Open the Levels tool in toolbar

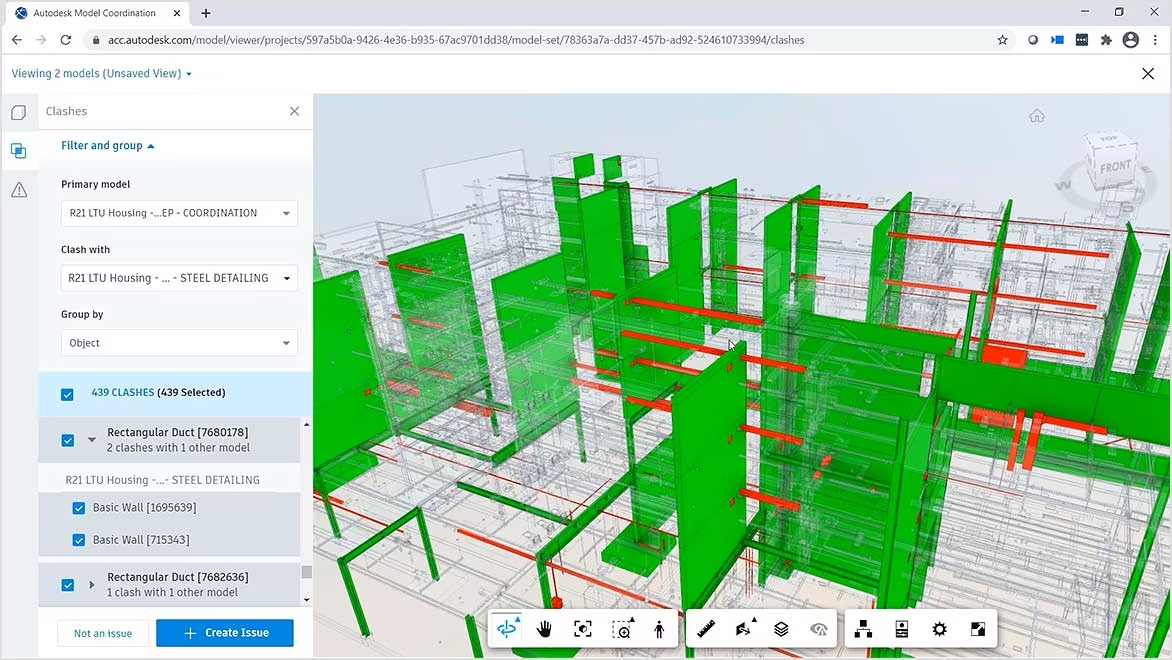click(781, 628)
